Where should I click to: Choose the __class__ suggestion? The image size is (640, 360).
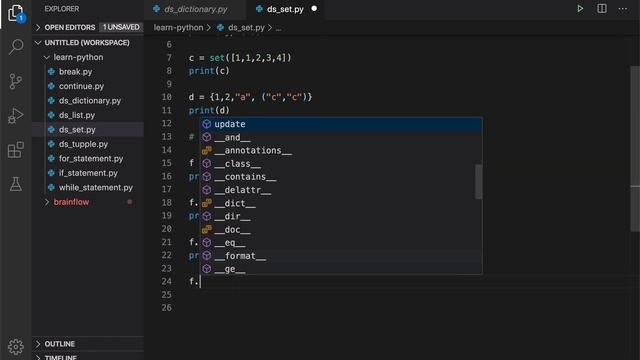(x=341, y=164)
